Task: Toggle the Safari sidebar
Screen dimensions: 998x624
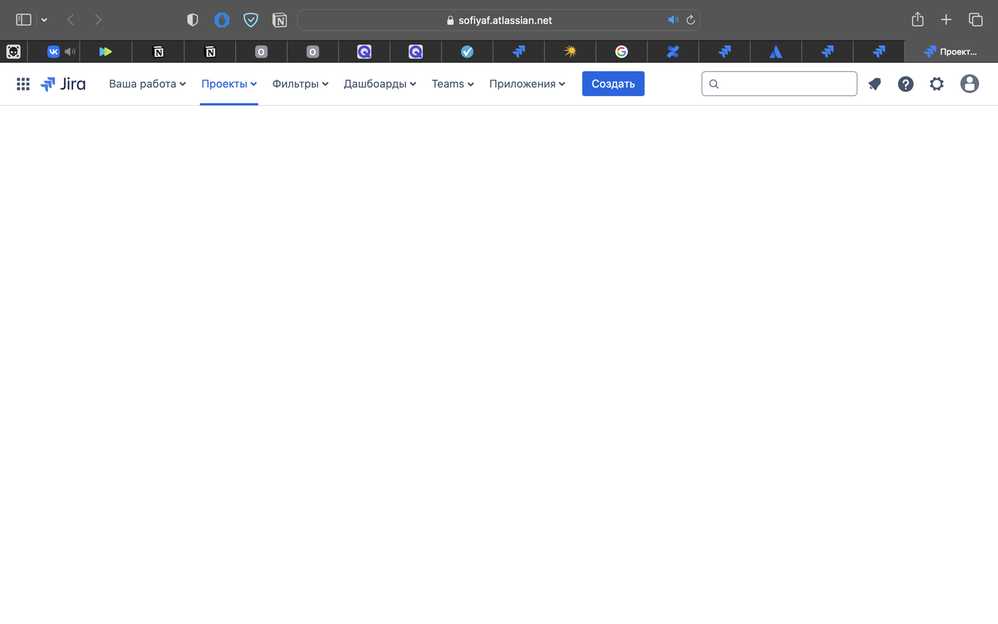Action: (x=24, y=20)
